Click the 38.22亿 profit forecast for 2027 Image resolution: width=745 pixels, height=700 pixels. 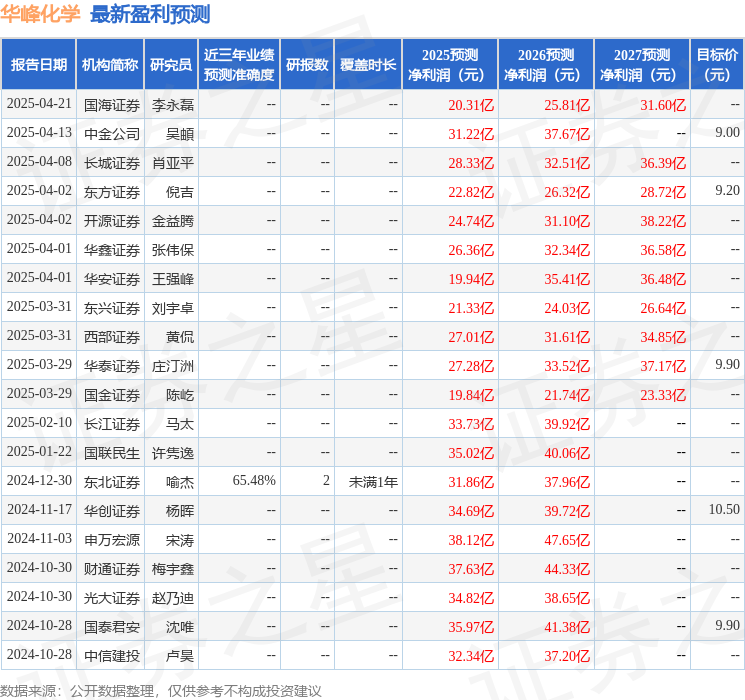663,221
